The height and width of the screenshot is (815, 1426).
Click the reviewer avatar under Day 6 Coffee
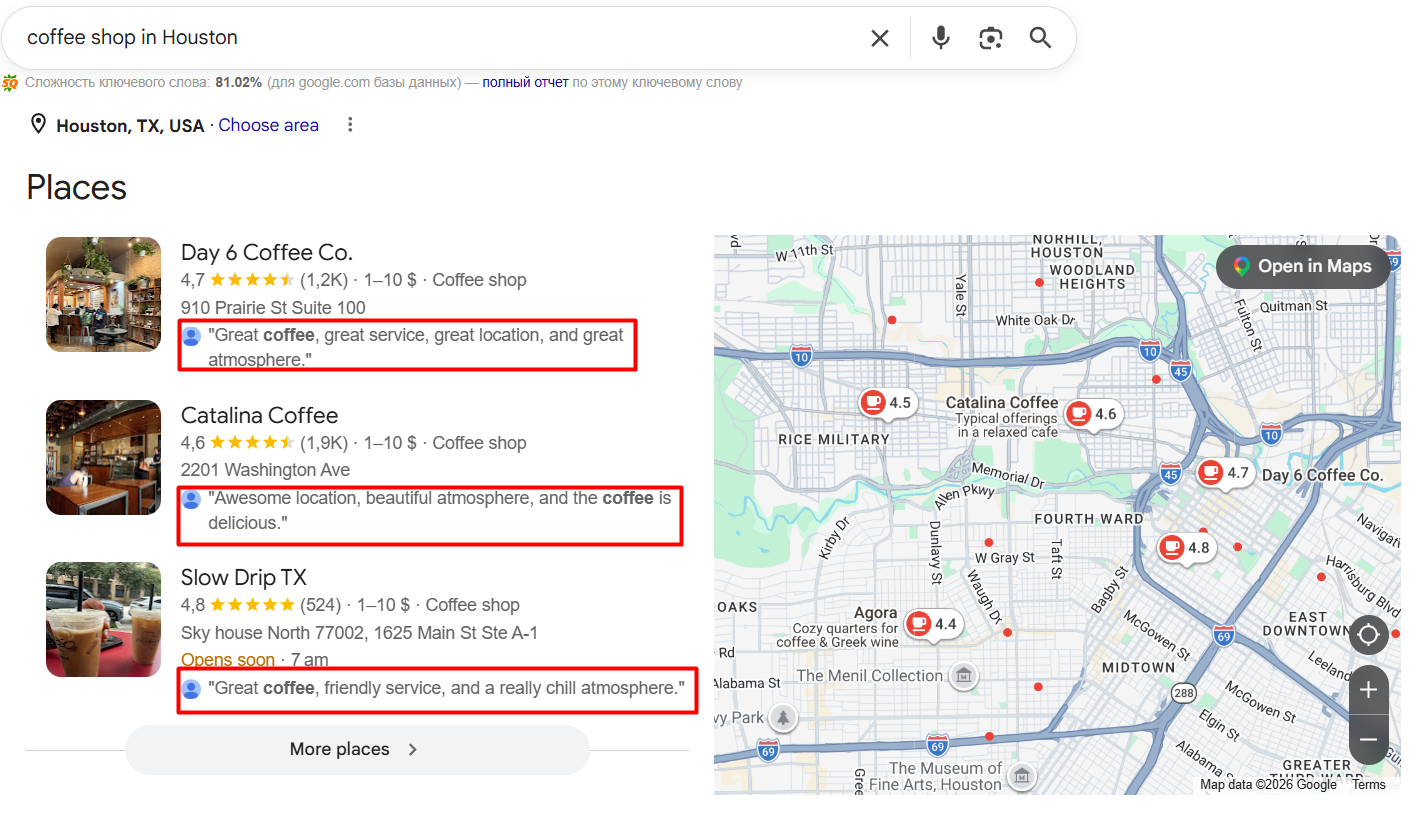pyautogui.click(x=191, y=337)
